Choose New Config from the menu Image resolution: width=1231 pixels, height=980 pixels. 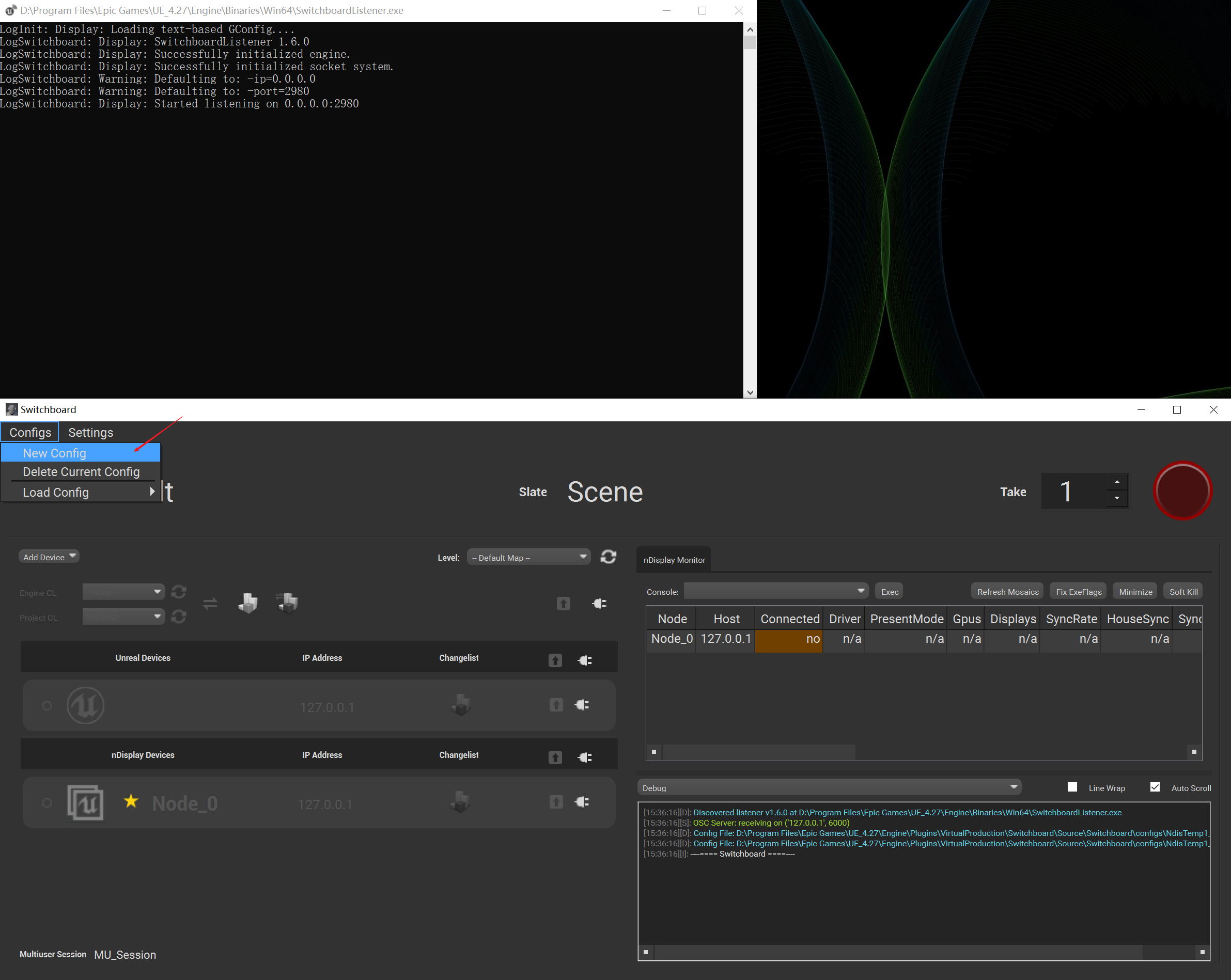pos(81,453)
